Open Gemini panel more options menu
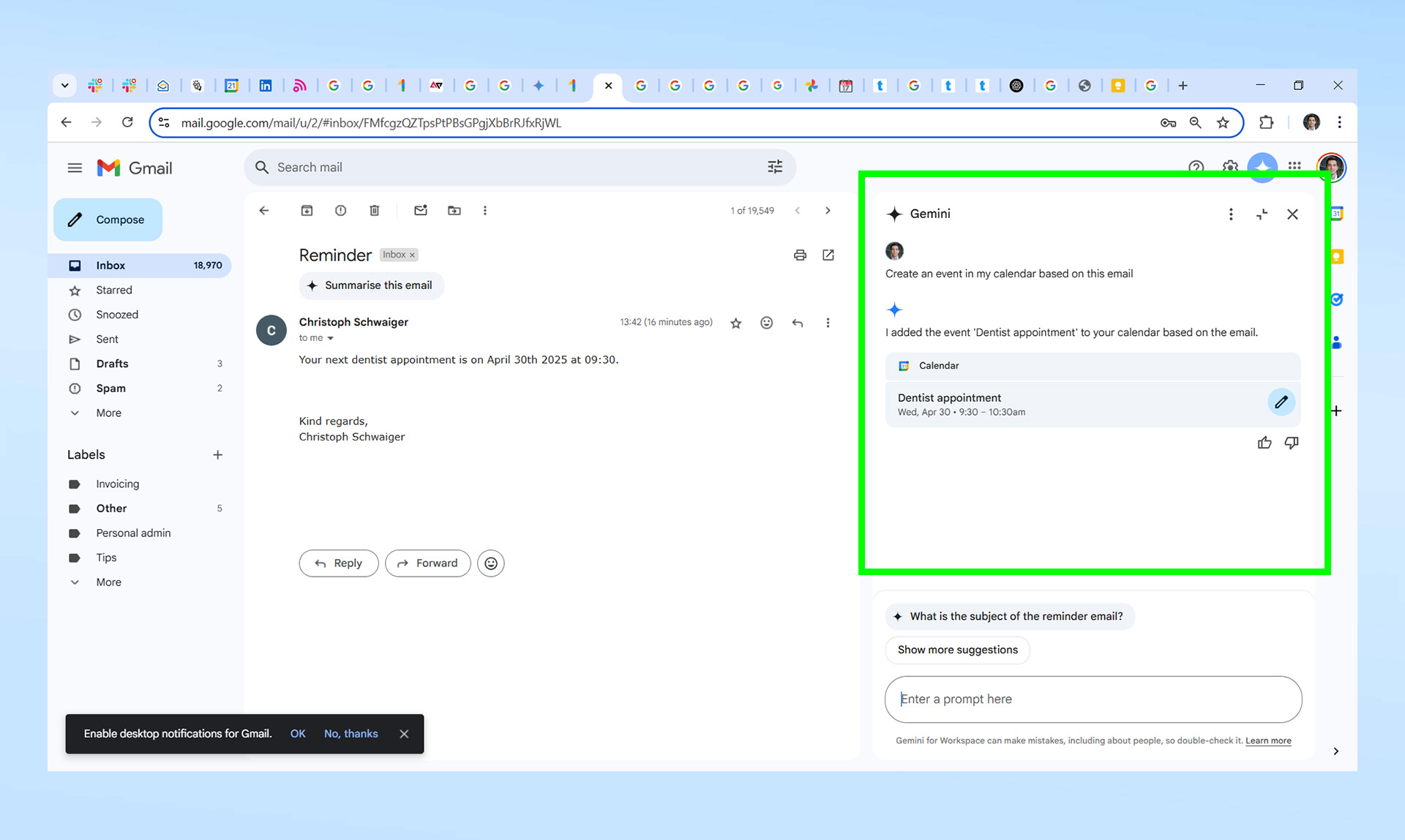 pos(1231,214)
